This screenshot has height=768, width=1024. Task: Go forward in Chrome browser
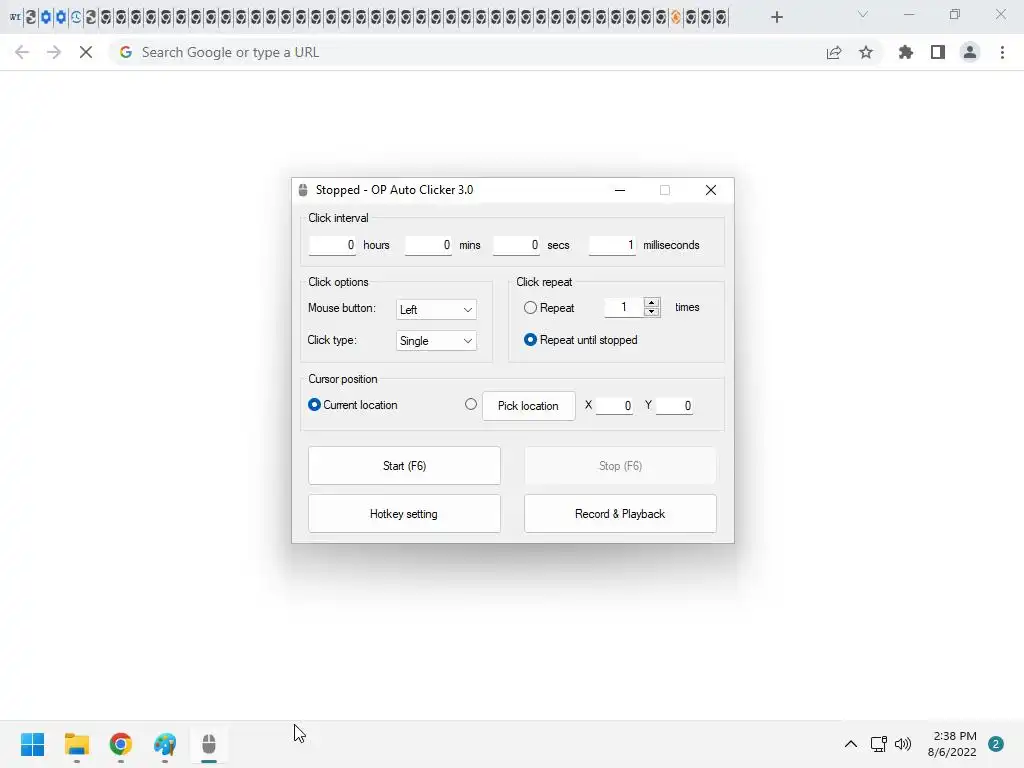(54, 52)
